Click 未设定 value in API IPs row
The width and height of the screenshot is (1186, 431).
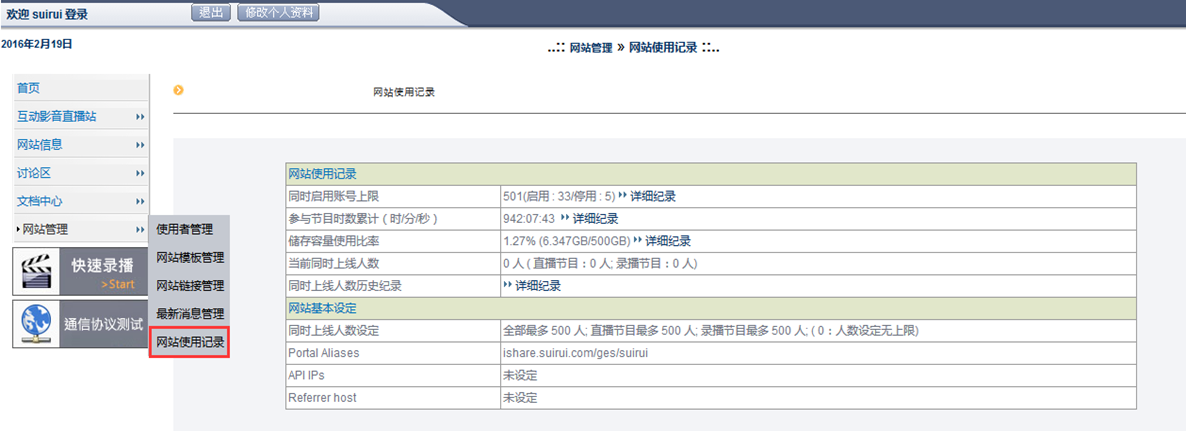pos(520,376)
